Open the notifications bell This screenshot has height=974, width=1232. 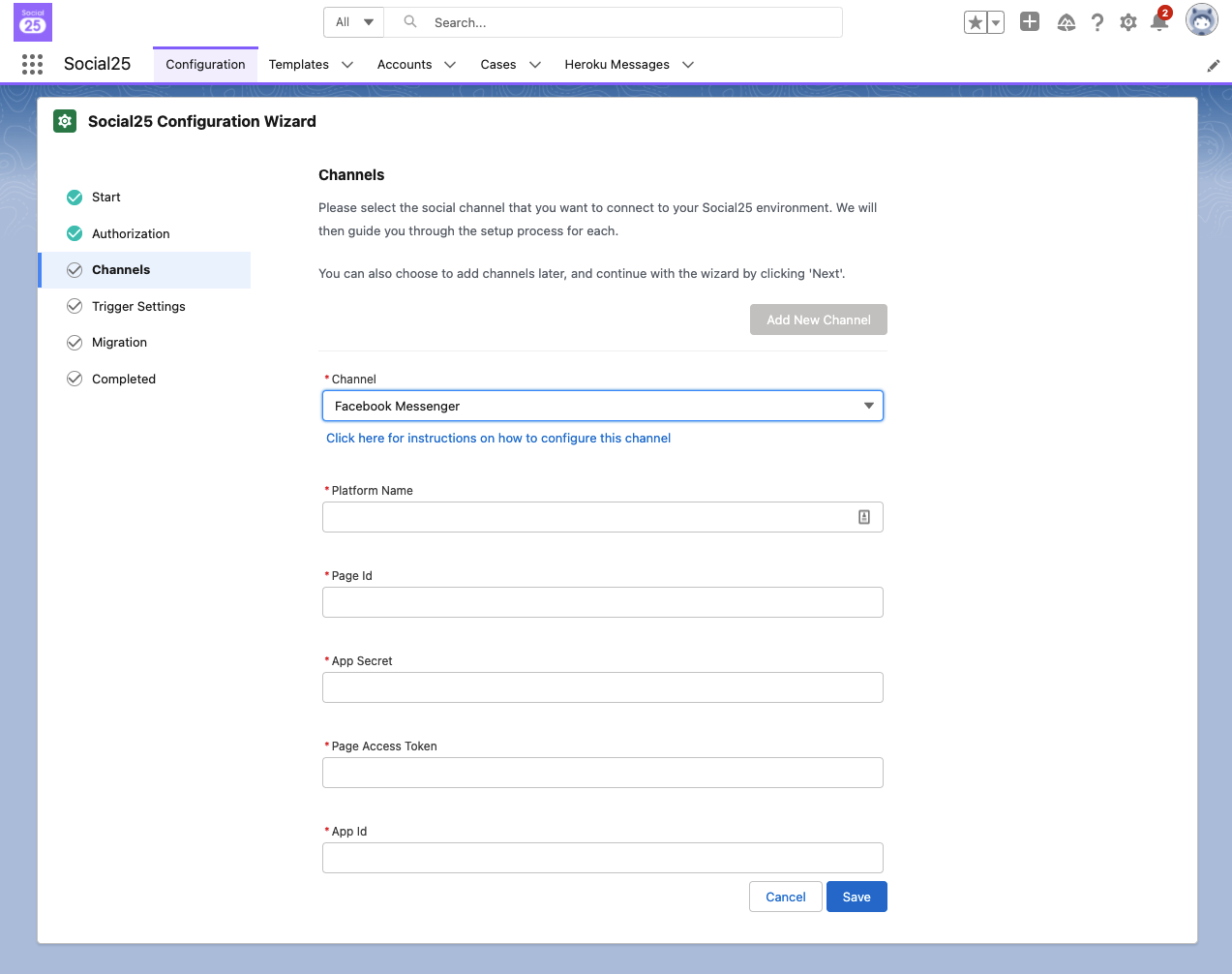[1158, 22]
